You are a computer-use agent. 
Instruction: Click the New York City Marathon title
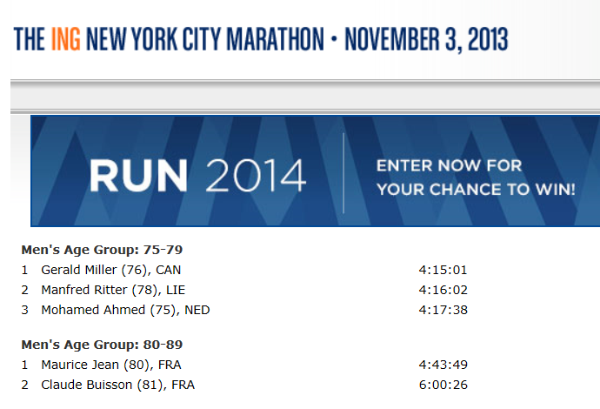pos(203,40)
